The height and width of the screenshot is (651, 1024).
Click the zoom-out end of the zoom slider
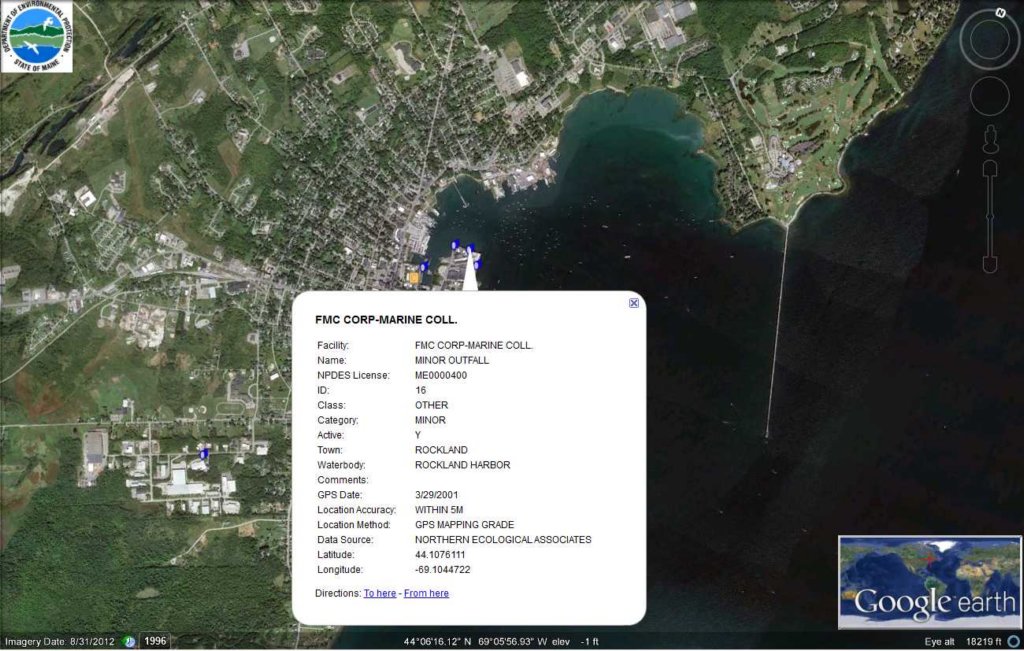[990, 264]
